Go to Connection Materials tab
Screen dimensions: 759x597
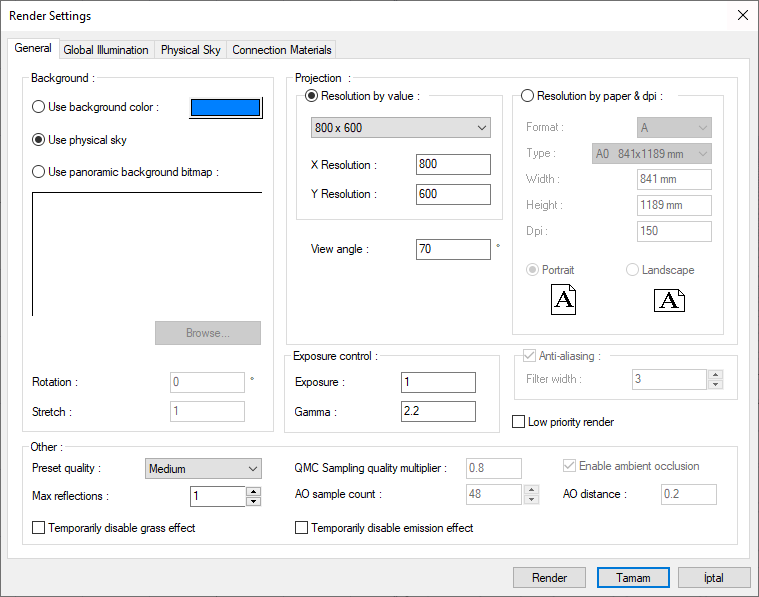(281, 50)
